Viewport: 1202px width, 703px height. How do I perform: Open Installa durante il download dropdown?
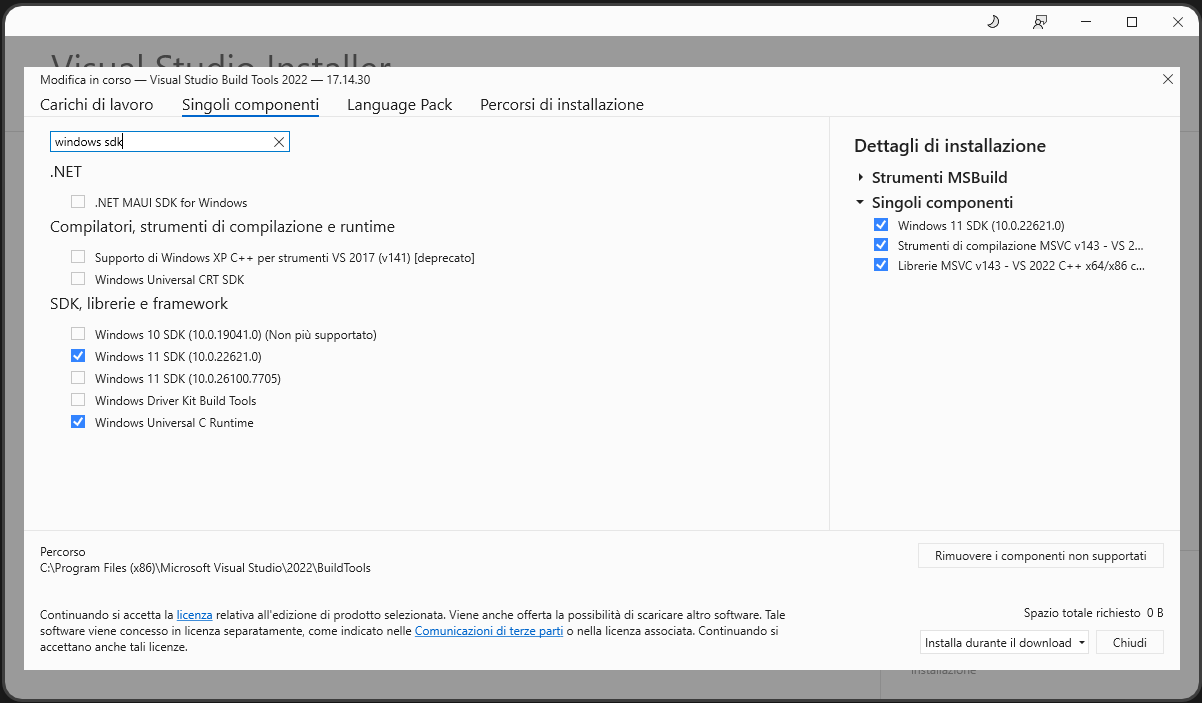[1004, 643]
